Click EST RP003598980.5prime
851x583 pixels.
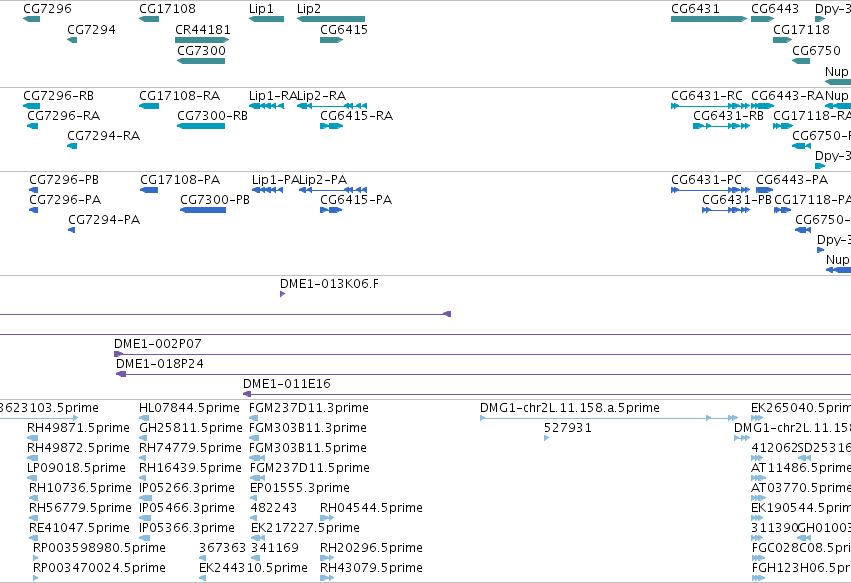[36, 558]
